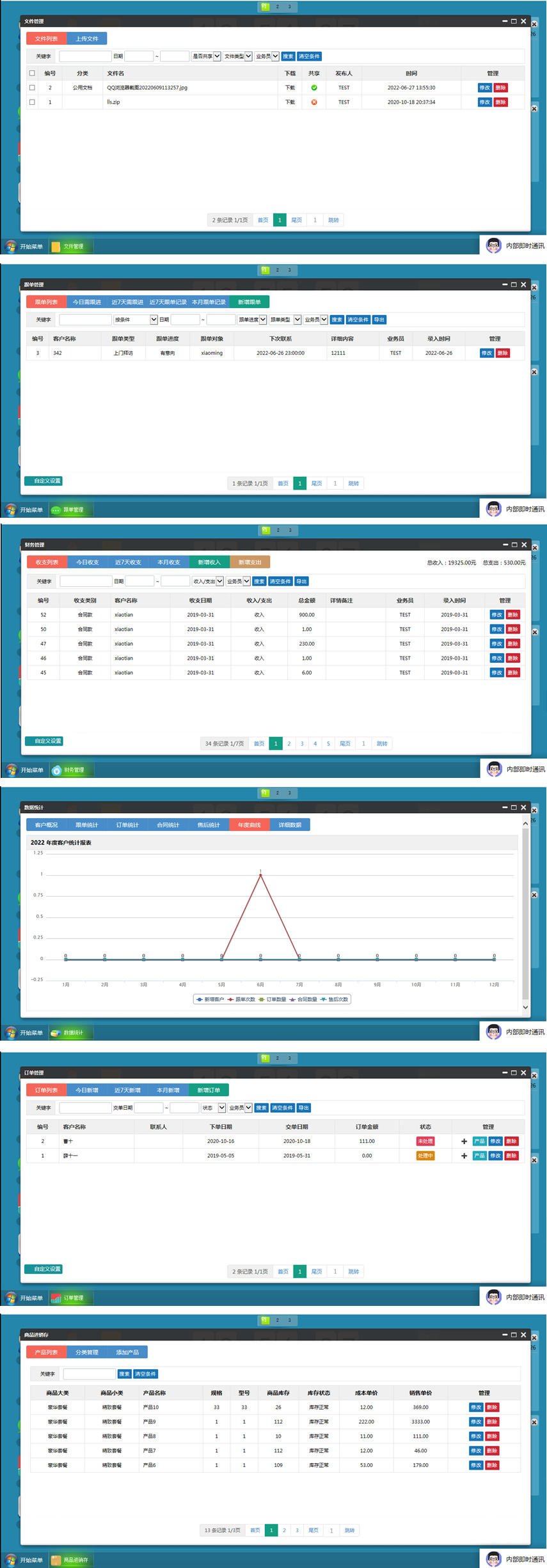Switch to 今日需跟进 tab in 跟单管理
547x1568 pixels.
(86, 302)
